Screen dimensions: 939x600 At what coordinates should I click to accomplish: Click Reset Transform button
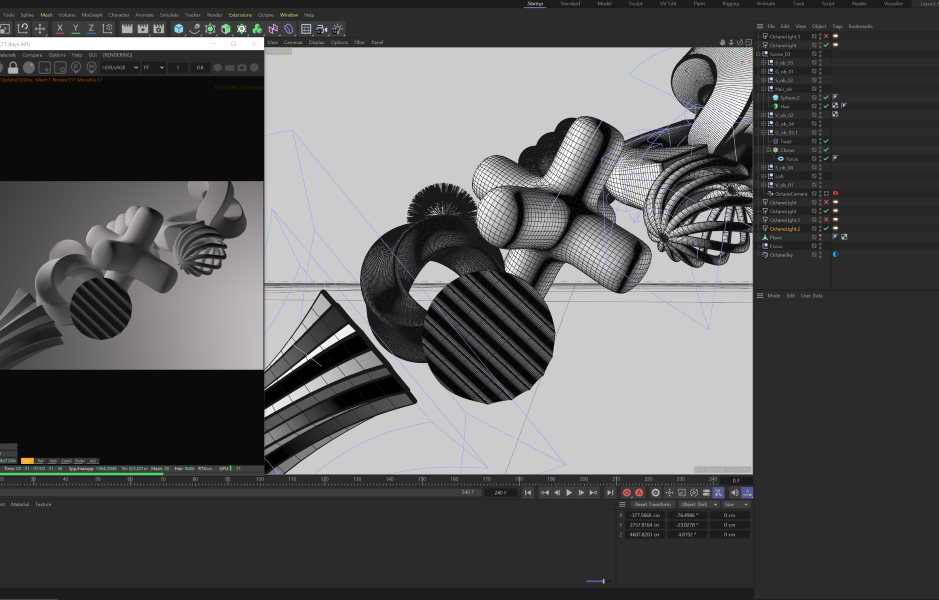[x=653, y=505]
